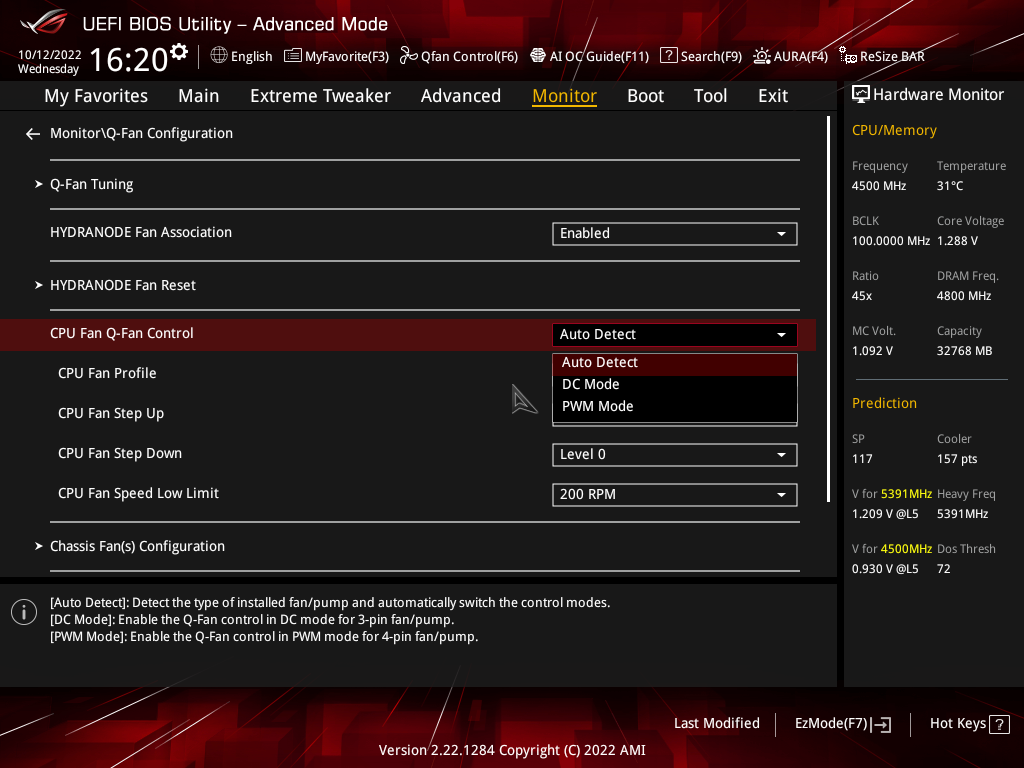Switch to the Advanced tab
This screenshot has width=1024, height=768.
click(460, 96)
